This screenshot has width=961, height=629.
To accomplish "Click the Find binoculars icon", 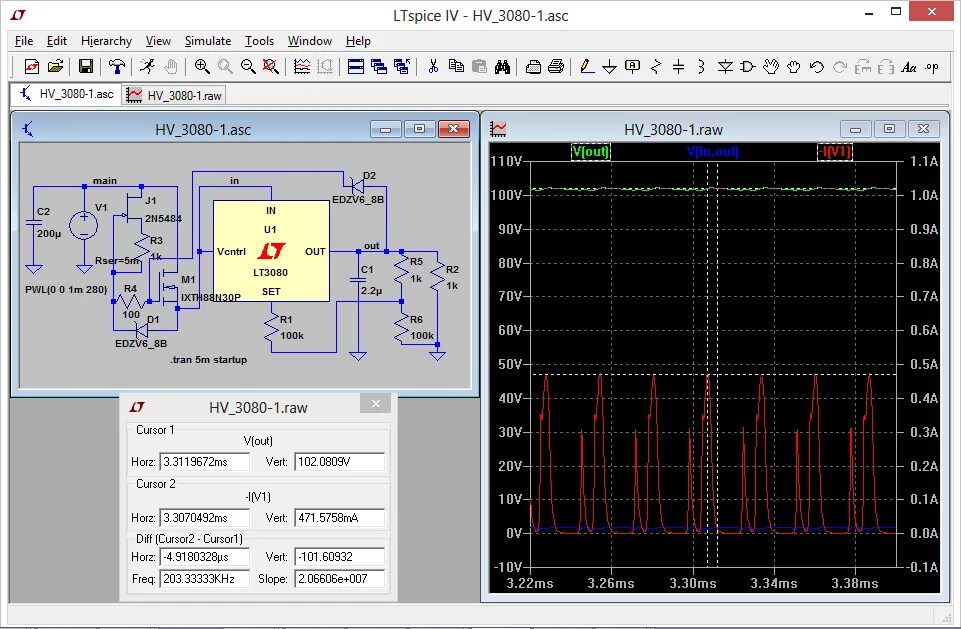I will coord(503,66).
